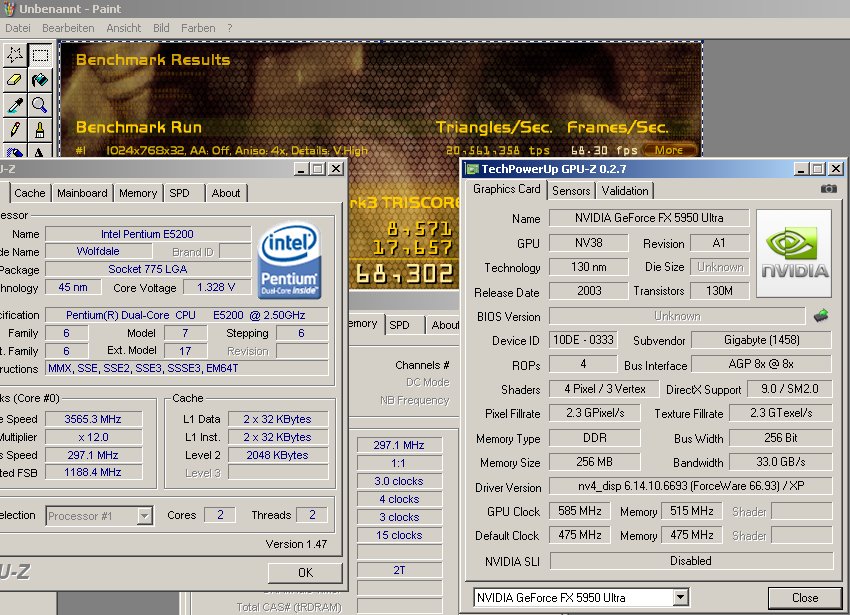This screenshot has height=615, width=850.
Task: Switch to the Graphics Card tab in GPU-Z
Action: (x=506, y=189)
